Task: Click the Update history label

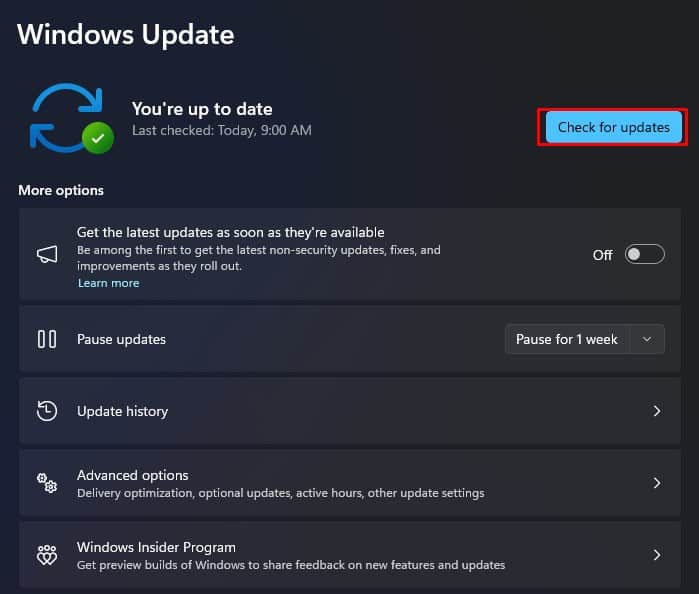Action: pos(123,411)
